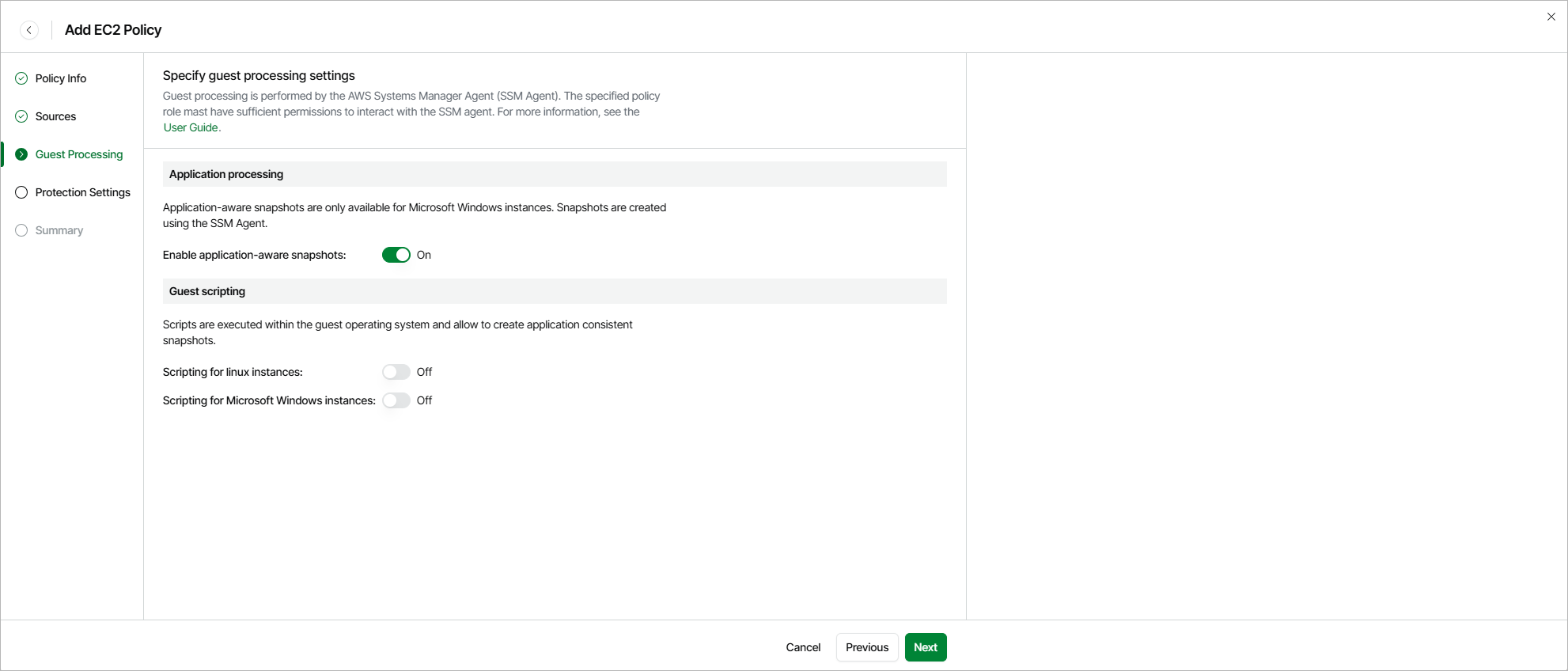Click the Policy Info completed checkmark icon
Screen dimensions: 1568x671
(x=21, y=78)
